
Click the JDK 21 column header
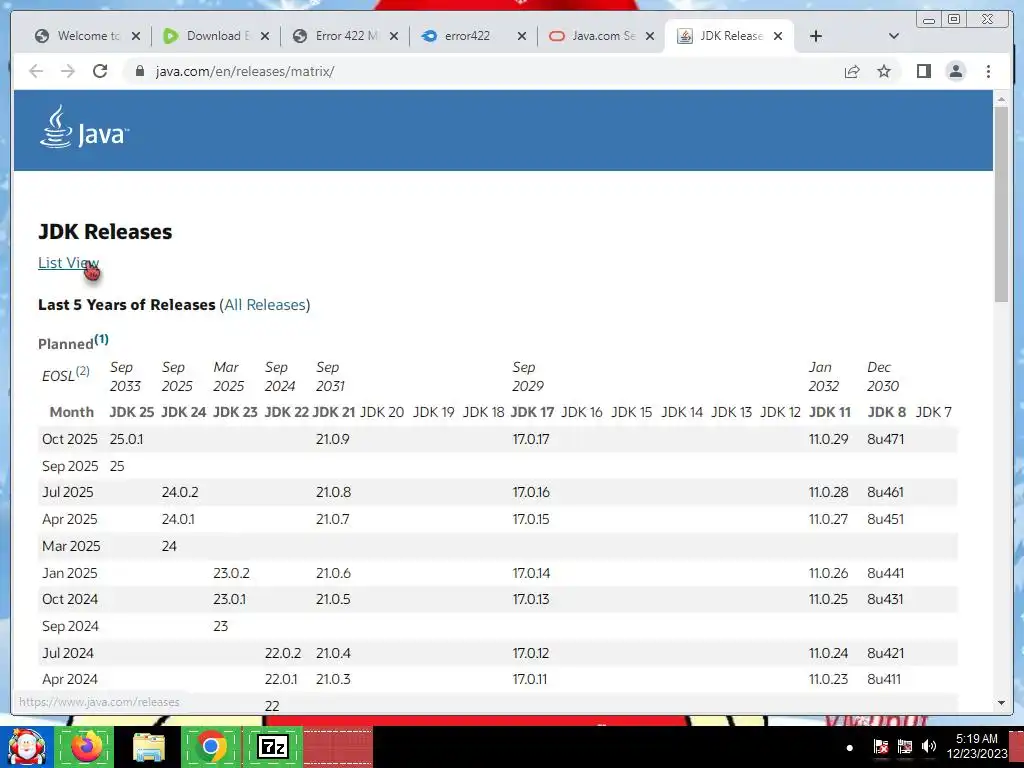point(333,413)
